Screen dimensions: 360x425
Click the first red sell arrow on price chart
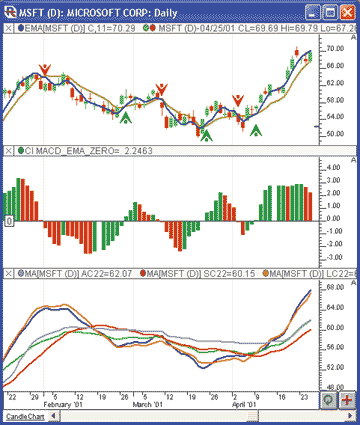(44, 69)
